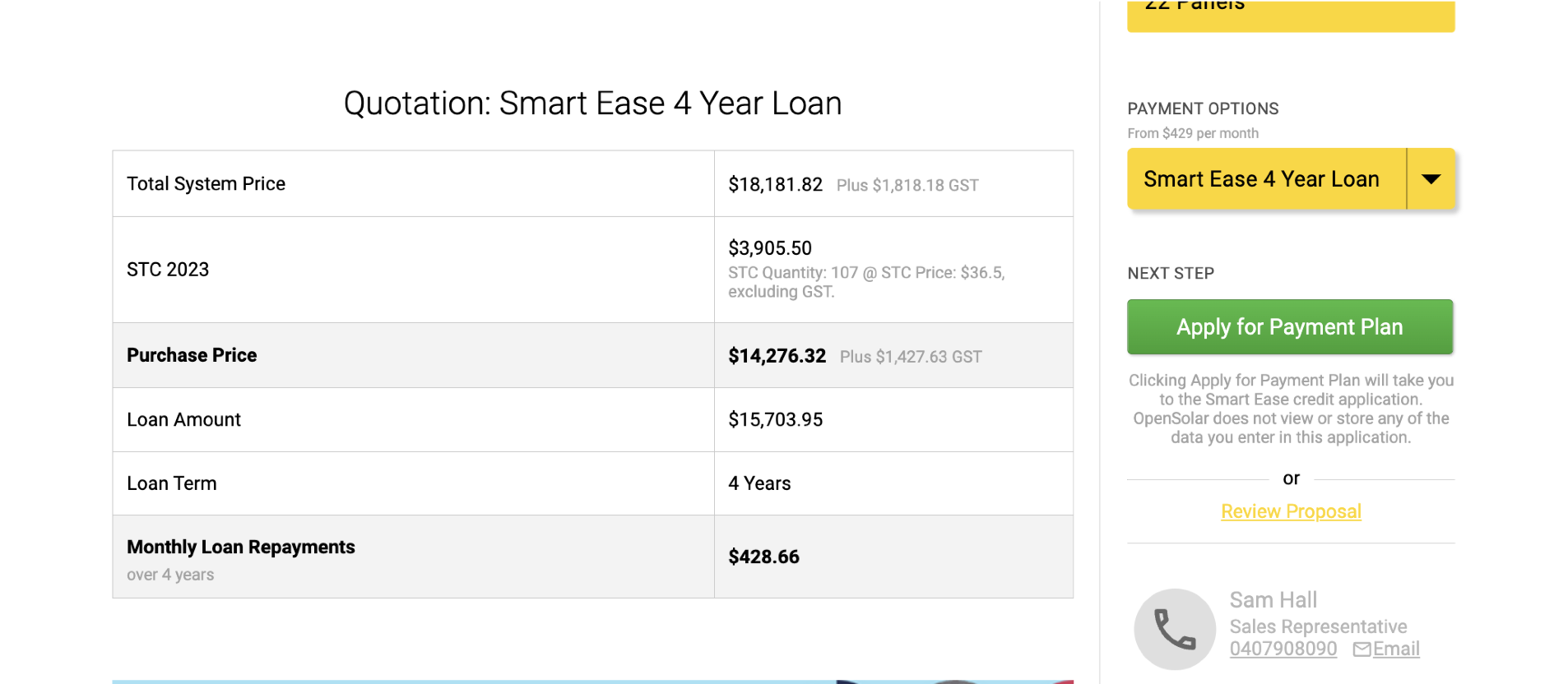The width and height of the screenshot is (1568, 684).
Task: Select the Monthly Loan Repayments row
Action: (240, 547)
